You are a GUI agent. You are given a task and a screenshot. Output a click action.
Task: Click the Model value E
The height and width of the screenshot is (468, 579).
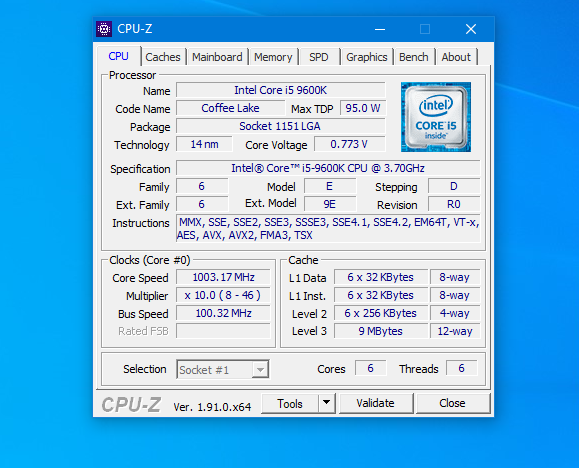point(330,186)
